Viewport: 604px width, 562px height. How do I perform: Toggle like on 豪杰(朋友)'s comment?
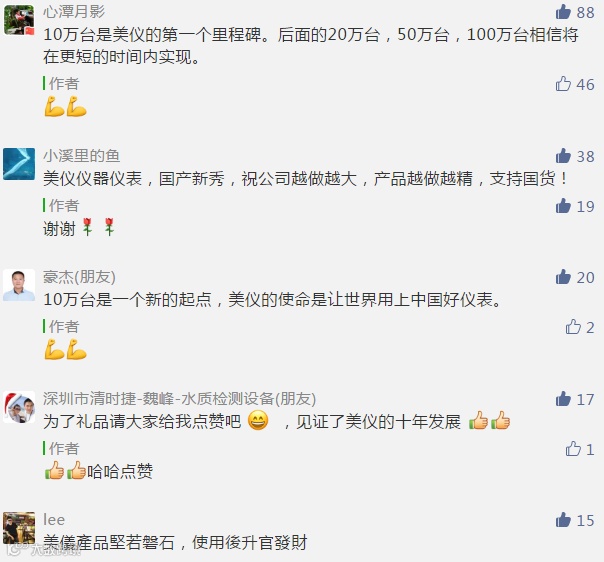(x=563, y=277)
